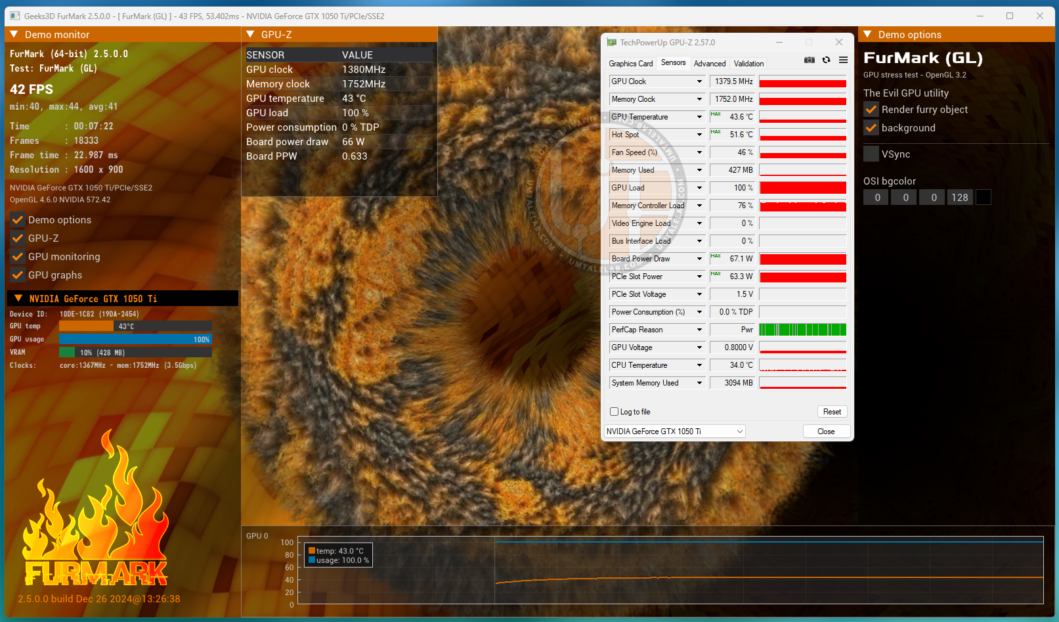Toggle the GPU-Z checkbox in Demo monitor

coord(18,238)
